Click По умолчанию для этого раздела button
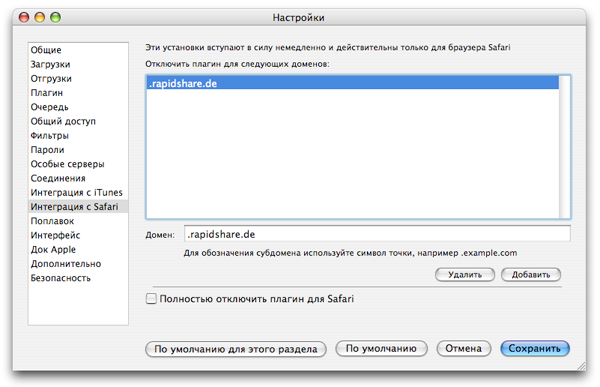The image size is (600, 387). pos(236,349)
